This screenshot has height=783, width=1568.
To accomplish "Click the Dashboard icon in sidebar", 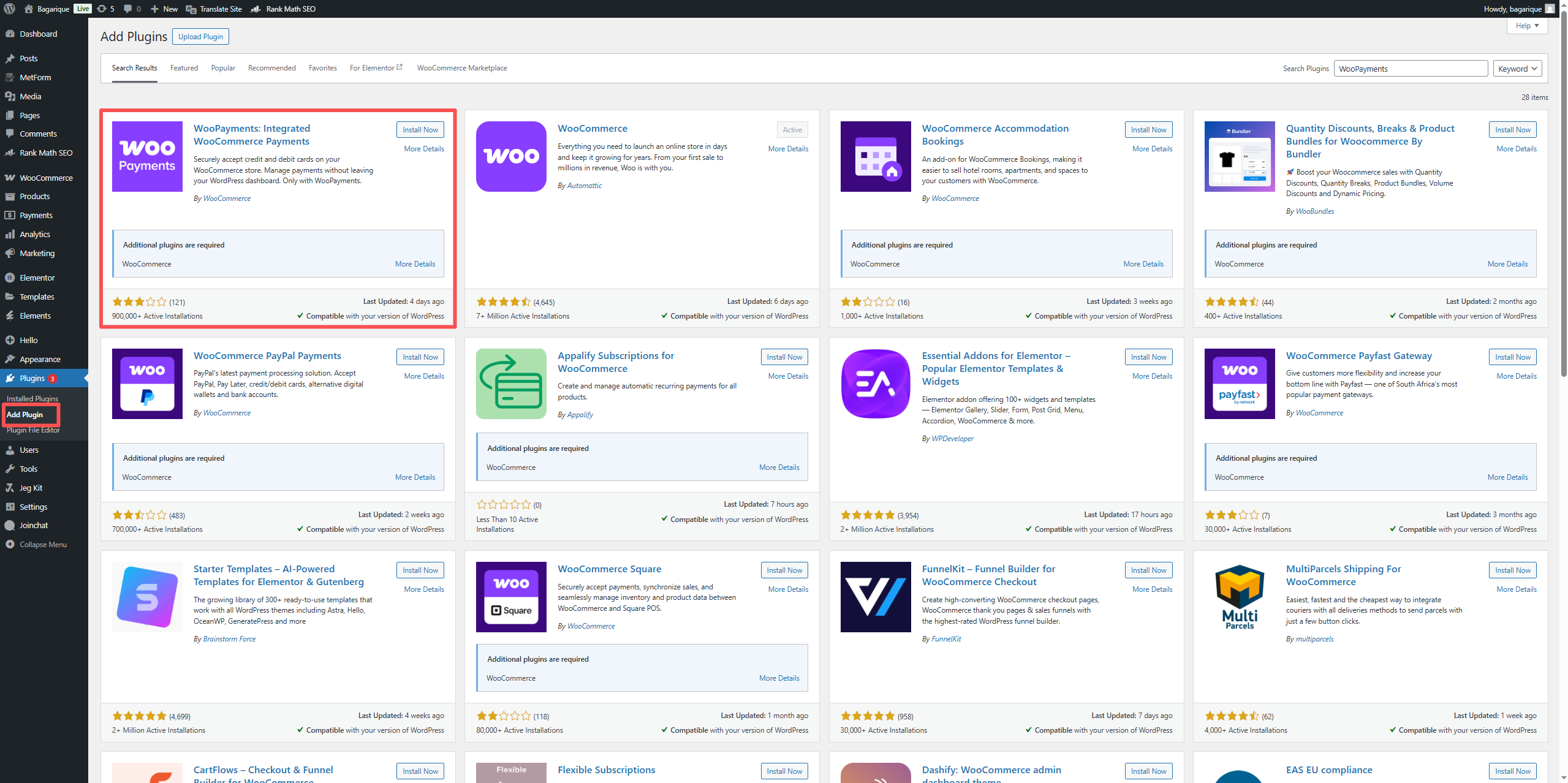I will (x=10, y=34).
